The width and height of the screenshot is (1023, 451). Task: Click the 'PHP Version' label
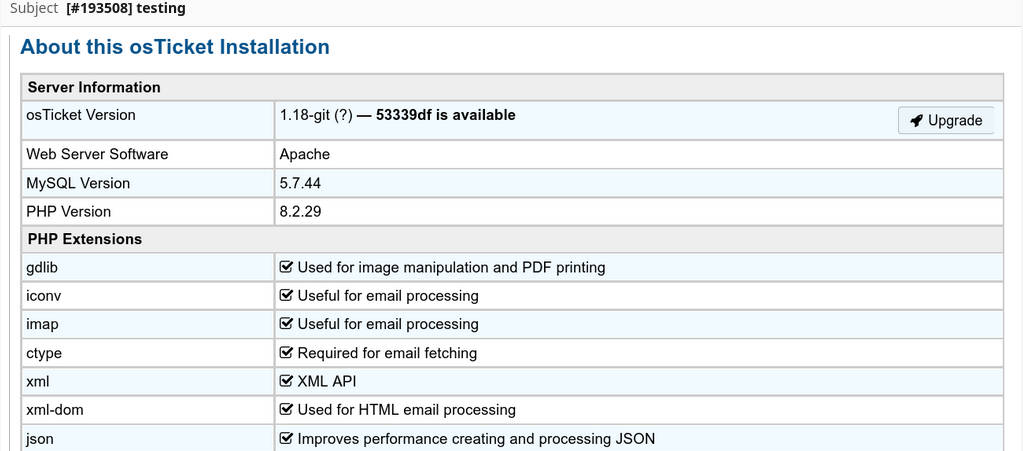point(69,211)
